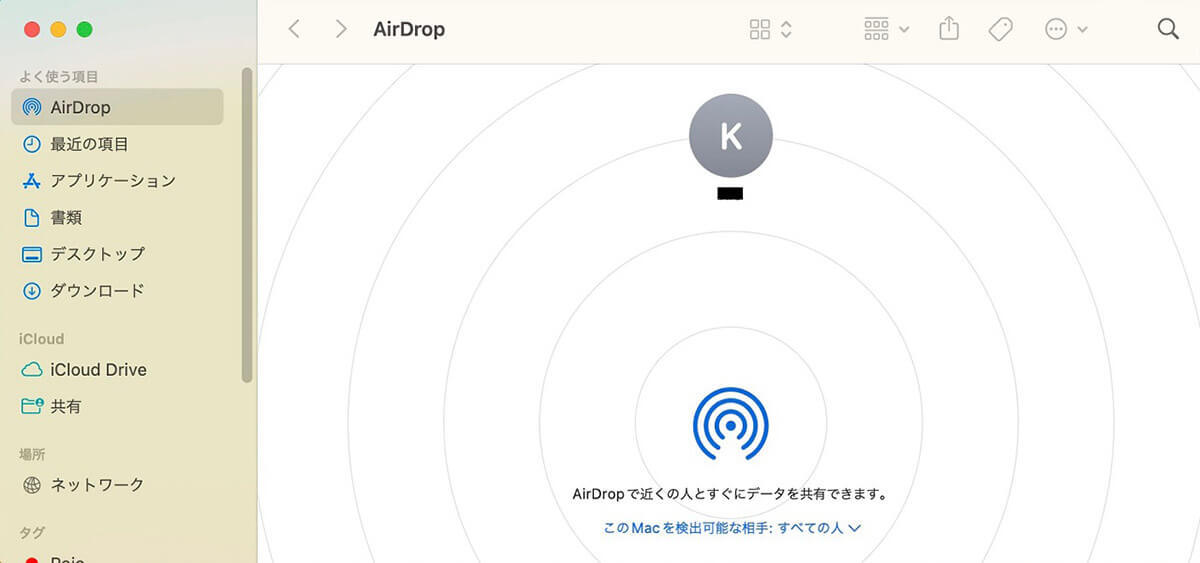Click the AirDrop sidebar icon
The width and height of the screenshot is (1200, 563).
pos(32,107)
